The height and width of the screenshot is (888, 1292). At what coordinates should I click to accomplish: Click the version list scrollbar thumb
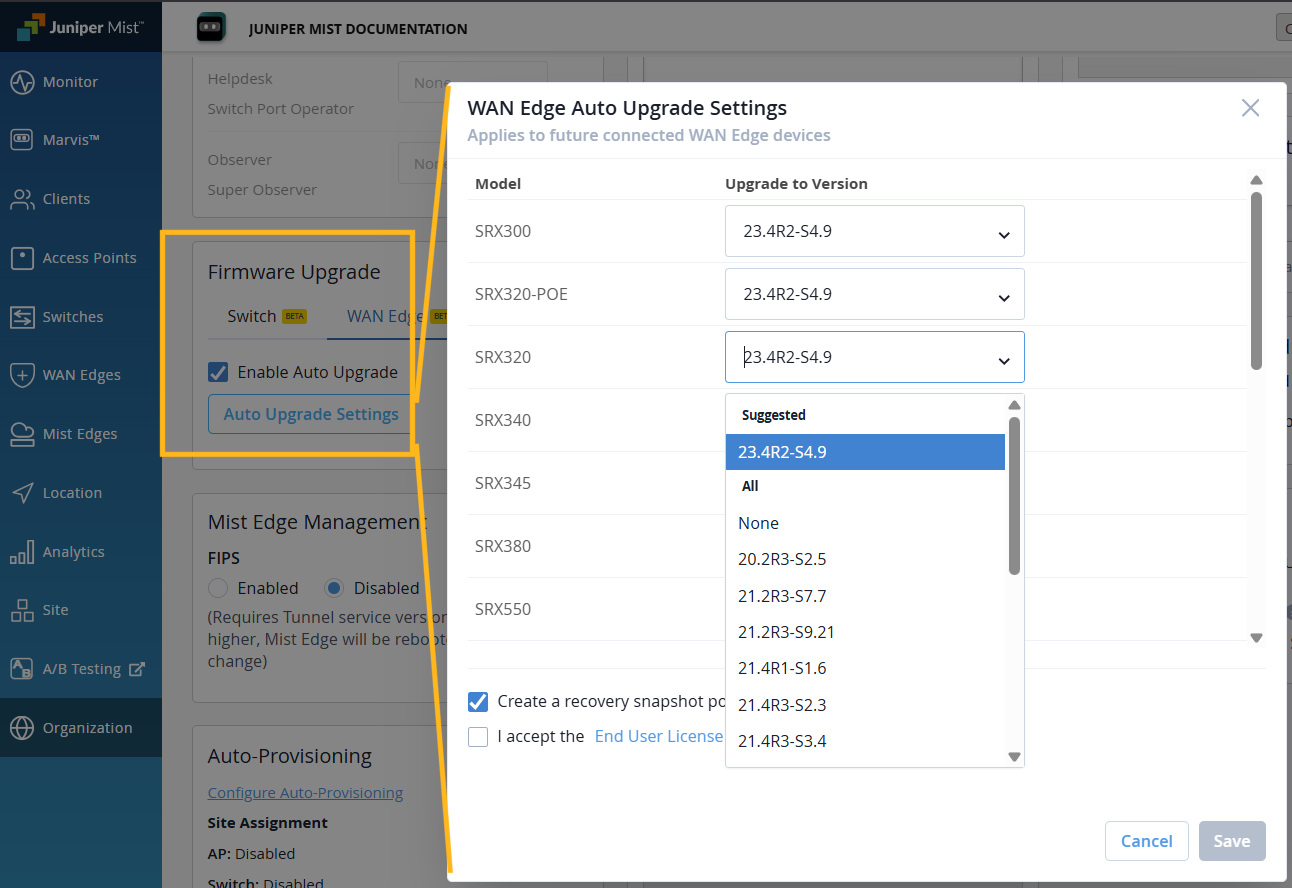(x=1014, y=495)
